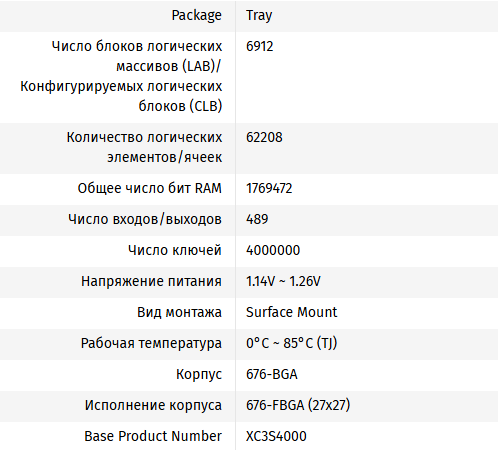Select the Surface Mount value
The width and height of the screenshot is (498, 450).
(291, 312)
